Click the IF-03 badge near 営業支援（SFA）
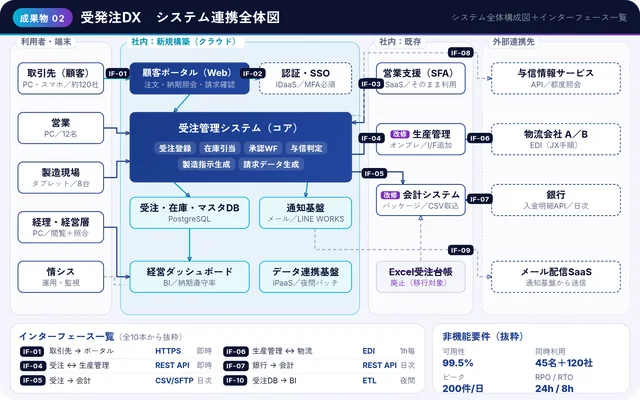Screen dimensions: 640x400 tap(371, 84)
